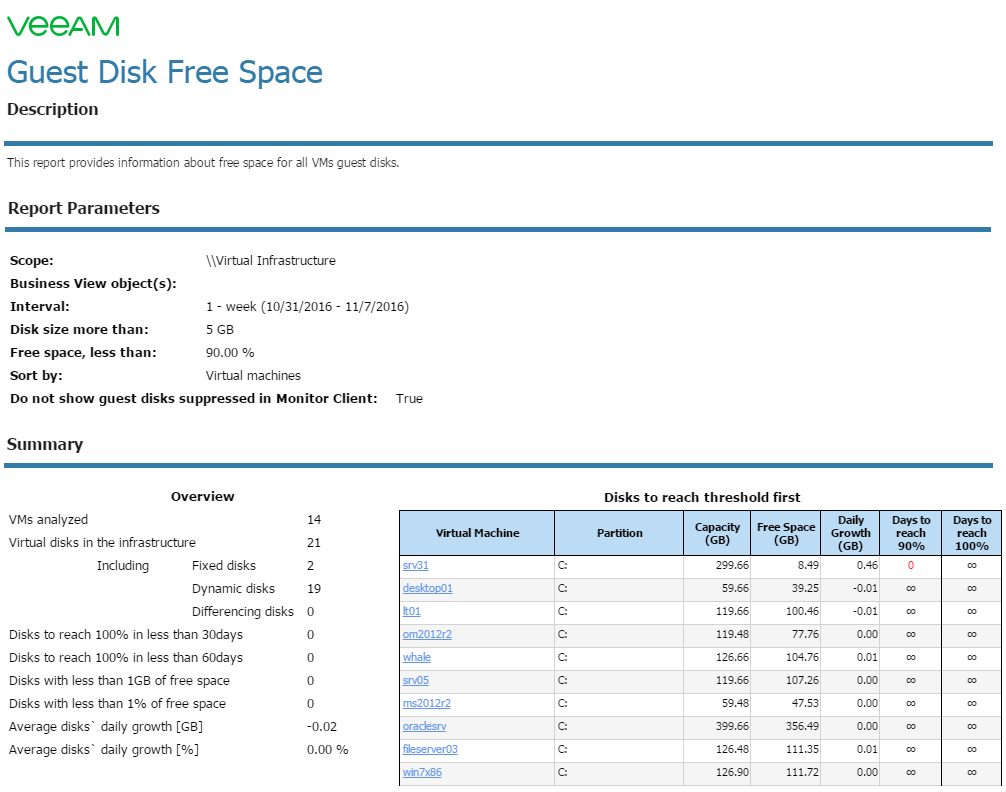Select the Guest Disk Free Space title
Image resolution: width=1006 pixels, height=792 pixels.
point(164,72)
